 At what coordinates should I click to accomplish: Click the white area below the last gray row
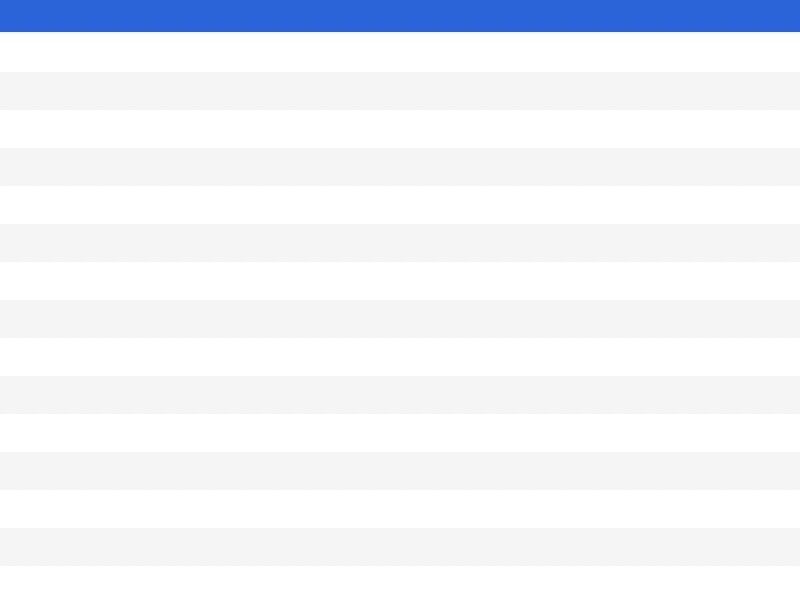click(400, 583)
